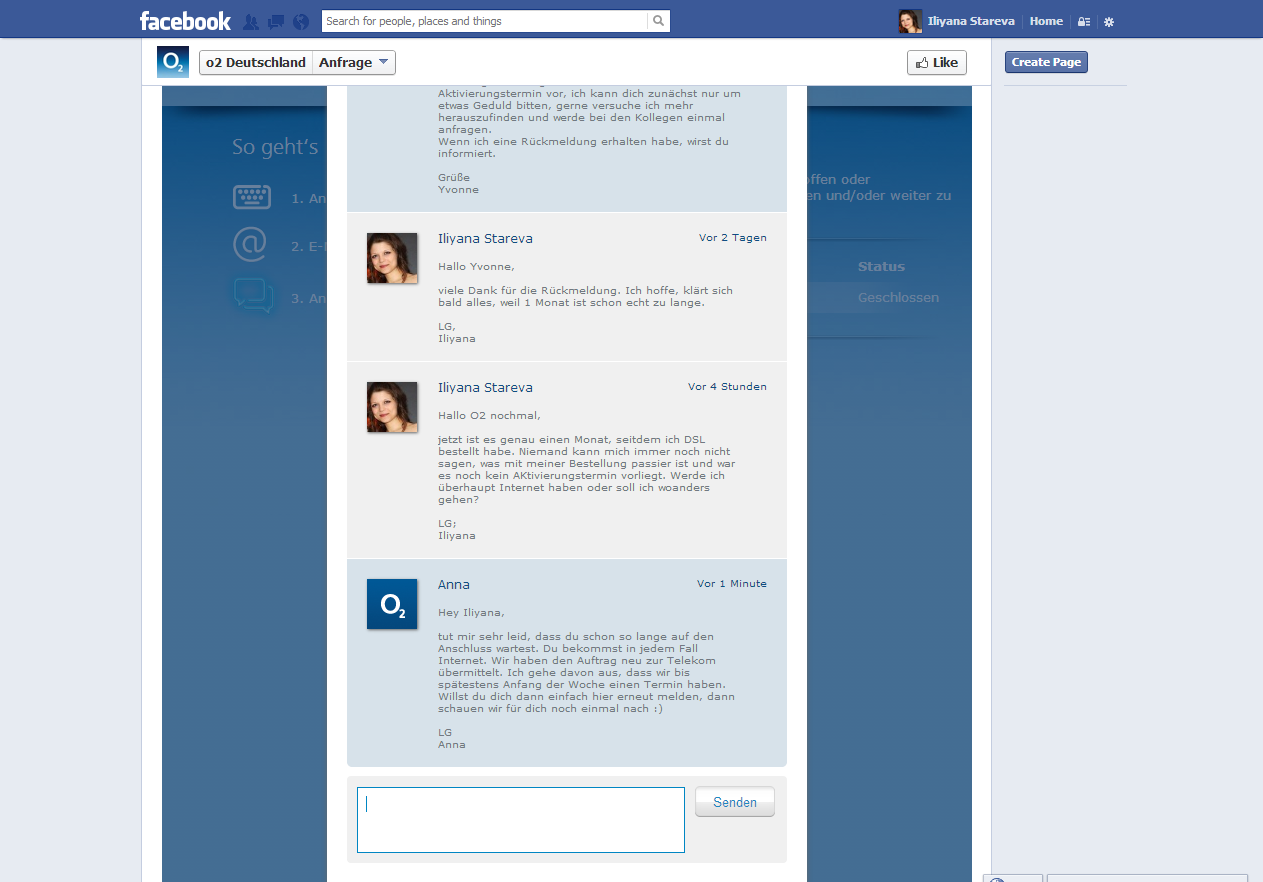The width and height of the screenshot is (1263, 882).
Task: Click the Hey Iliyana greeting text
Action: [x=471, y=613]
